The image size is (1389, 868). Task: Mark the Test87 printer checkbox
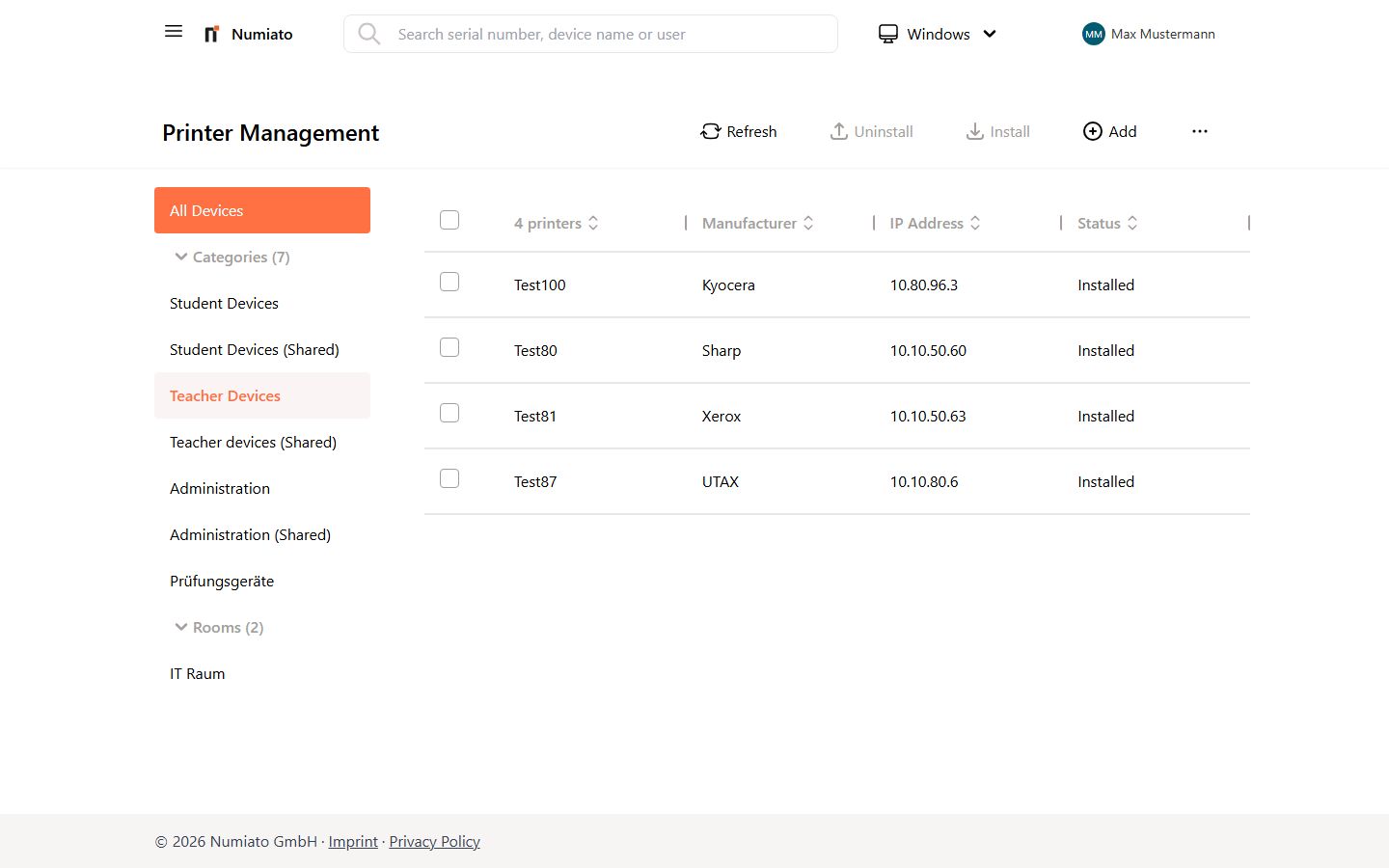click(449, 478)
